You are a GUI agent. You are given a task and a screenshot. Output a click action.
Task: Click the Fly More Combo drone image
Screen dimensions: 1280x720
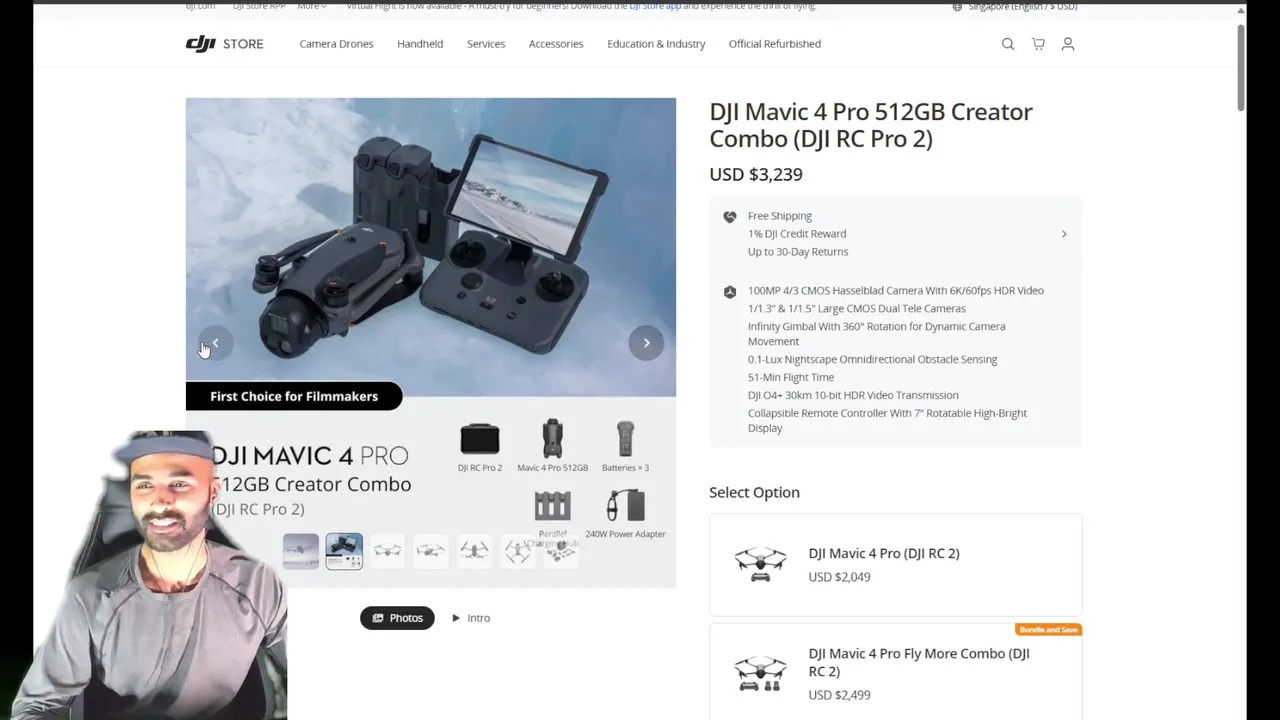click(760, 673)
